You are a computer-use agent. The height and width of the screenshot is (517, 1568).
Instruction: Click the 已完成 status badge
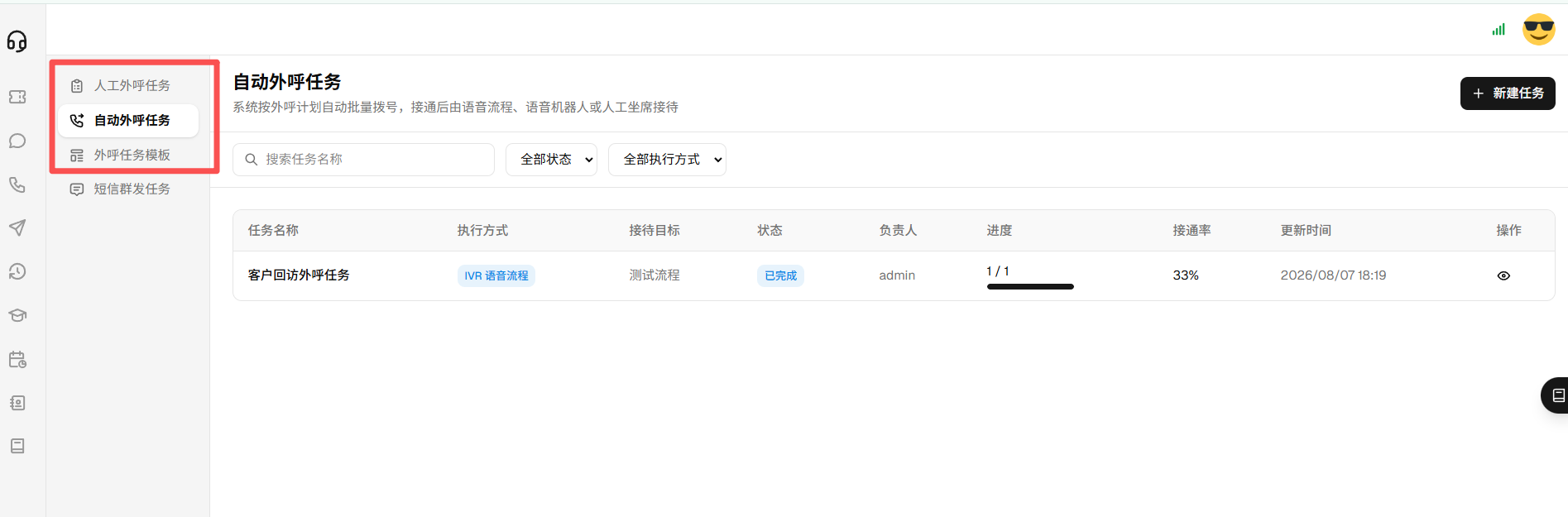point(780,275)
